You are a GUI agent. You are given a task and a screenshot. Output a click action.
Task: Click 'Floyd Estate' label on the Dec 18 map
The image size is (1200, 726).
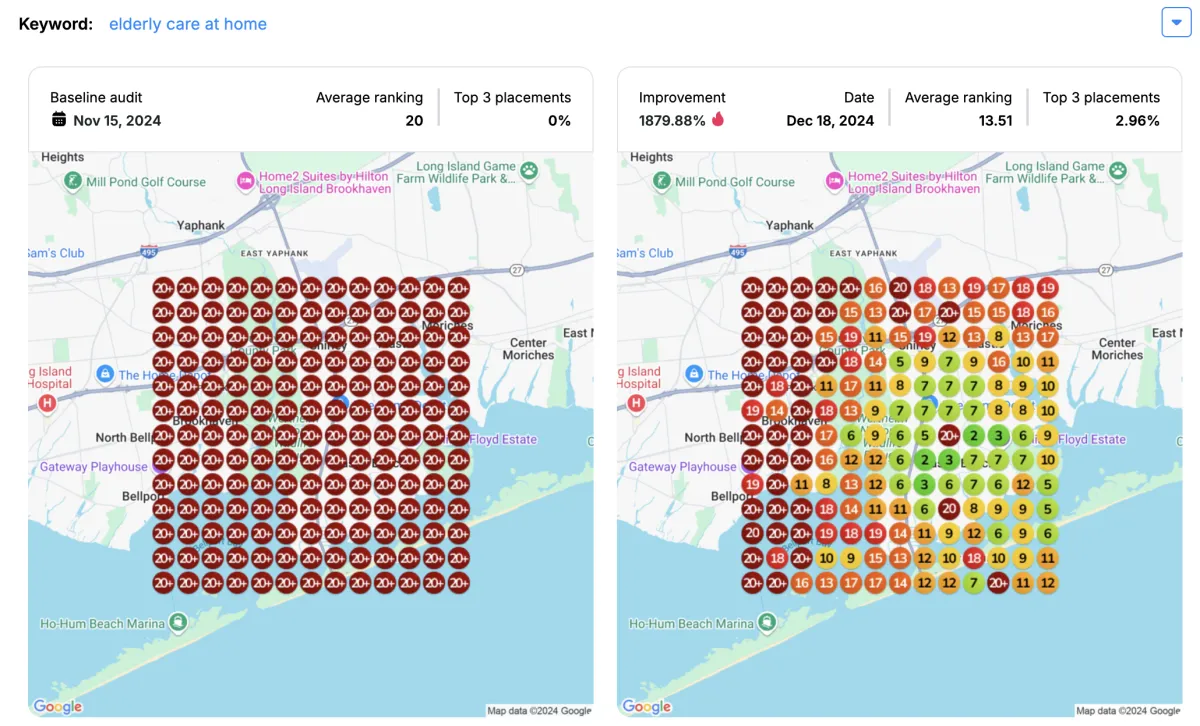pyautogui.click(x=1092, y=439)
